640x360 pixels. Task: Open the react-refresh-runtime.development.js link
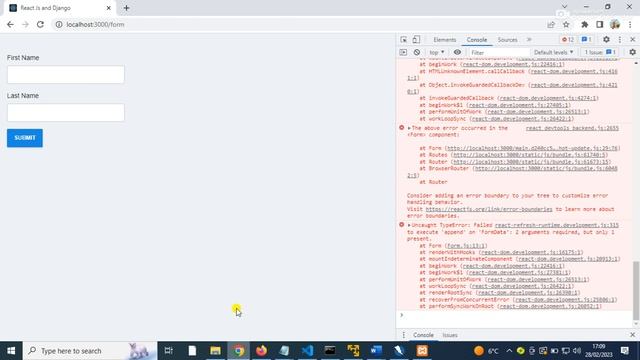[x=557, y=225]
